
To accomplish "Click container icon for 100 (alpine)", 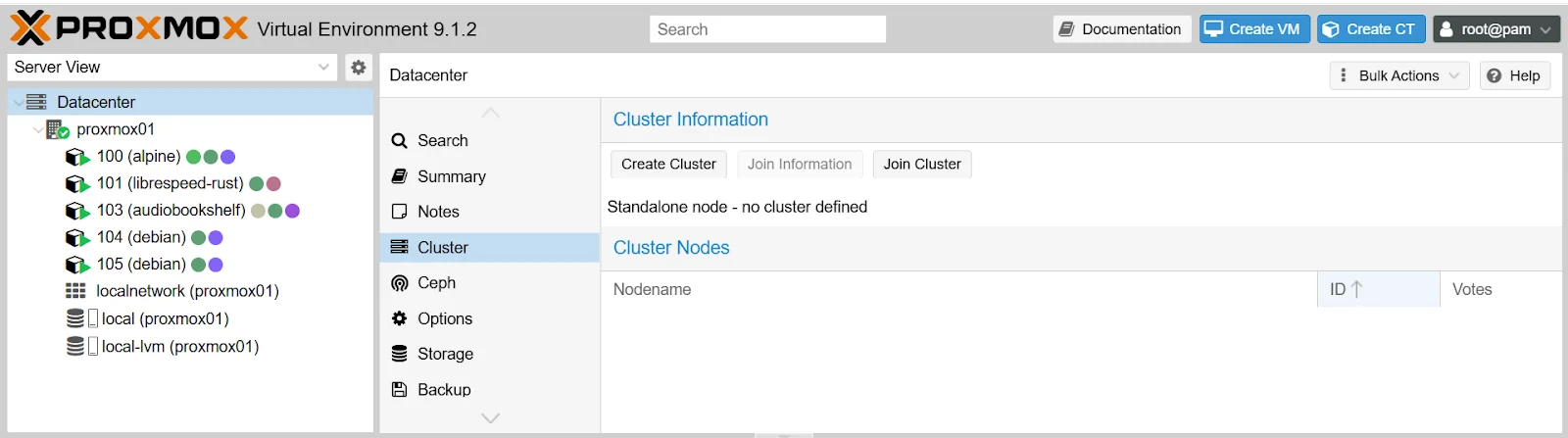I will [x=76, y=157].
